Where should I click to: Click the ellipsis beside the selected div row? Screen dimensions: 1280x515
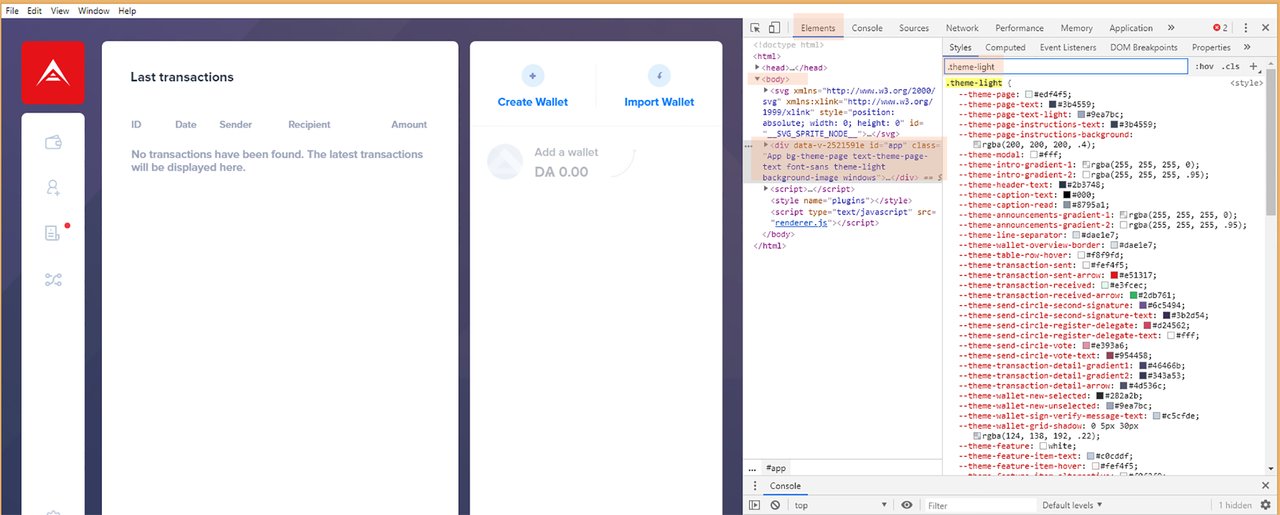coord(750,146)
